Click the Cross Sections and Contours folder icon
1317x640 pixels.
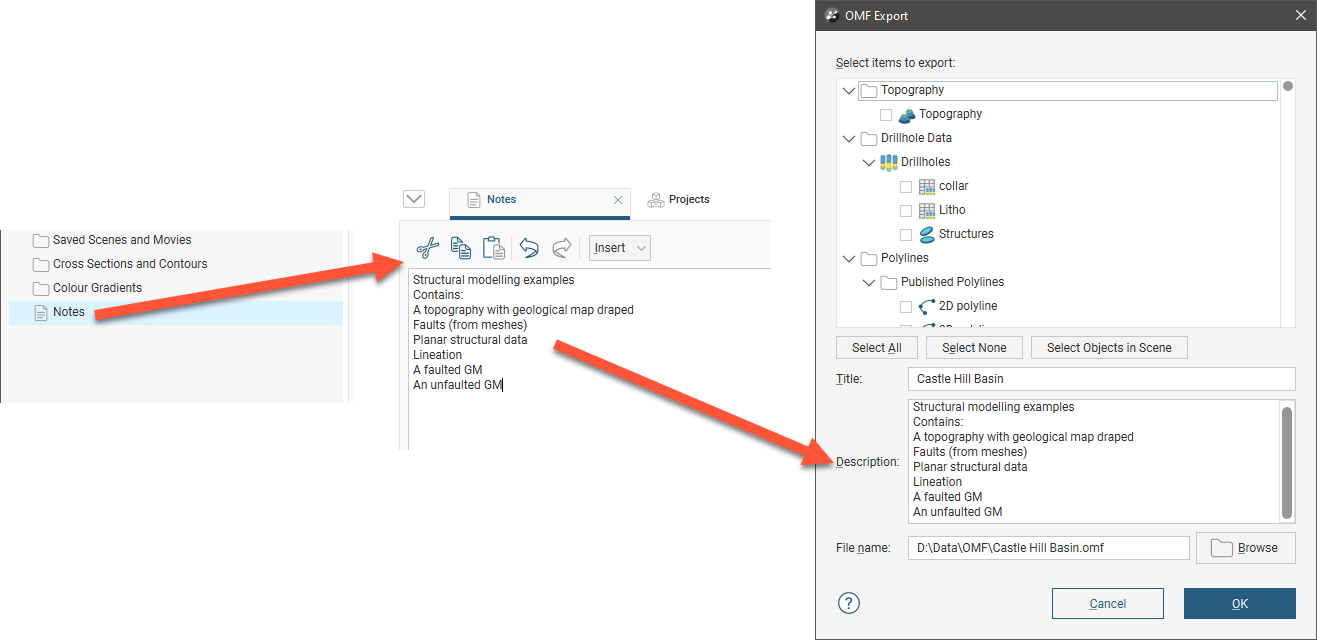tap(41, 265)
